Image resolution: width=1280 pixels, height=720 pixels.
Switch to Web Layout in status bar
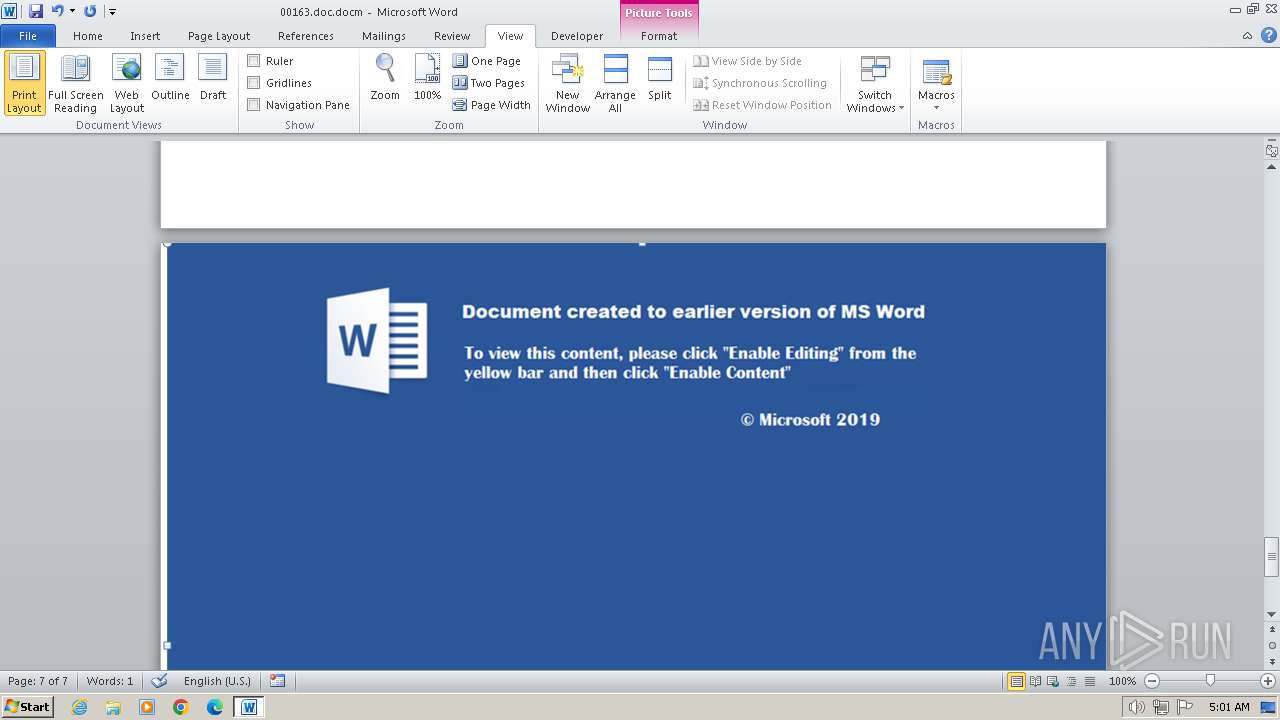[x=1053, y=681]
